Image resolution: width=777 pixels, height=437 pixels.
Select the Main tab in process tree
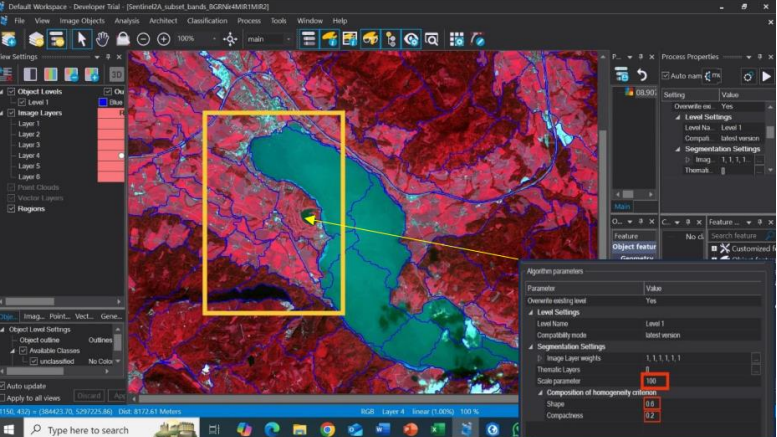pos(622,207)
